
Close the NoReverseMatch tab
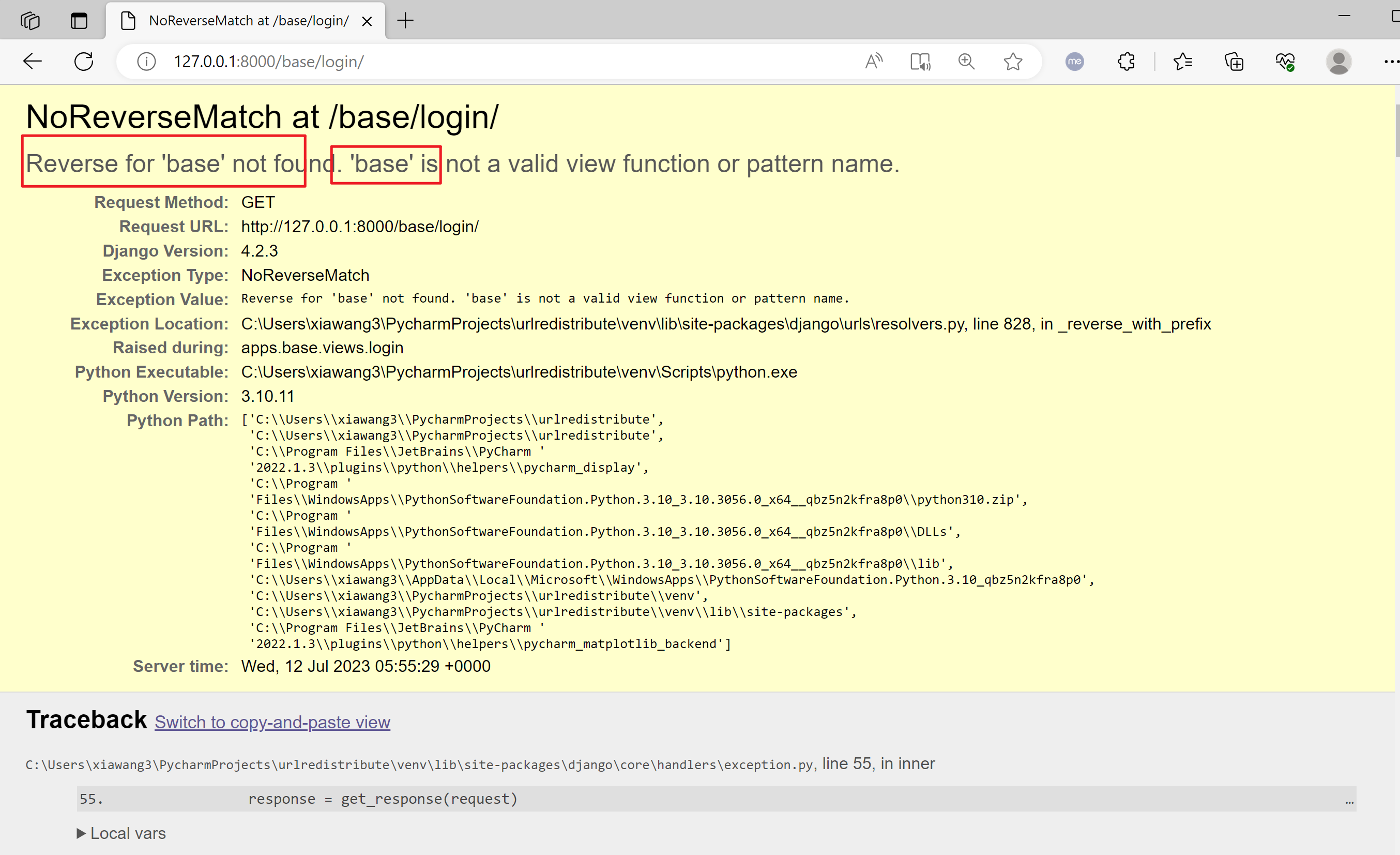tap(367, 22)
